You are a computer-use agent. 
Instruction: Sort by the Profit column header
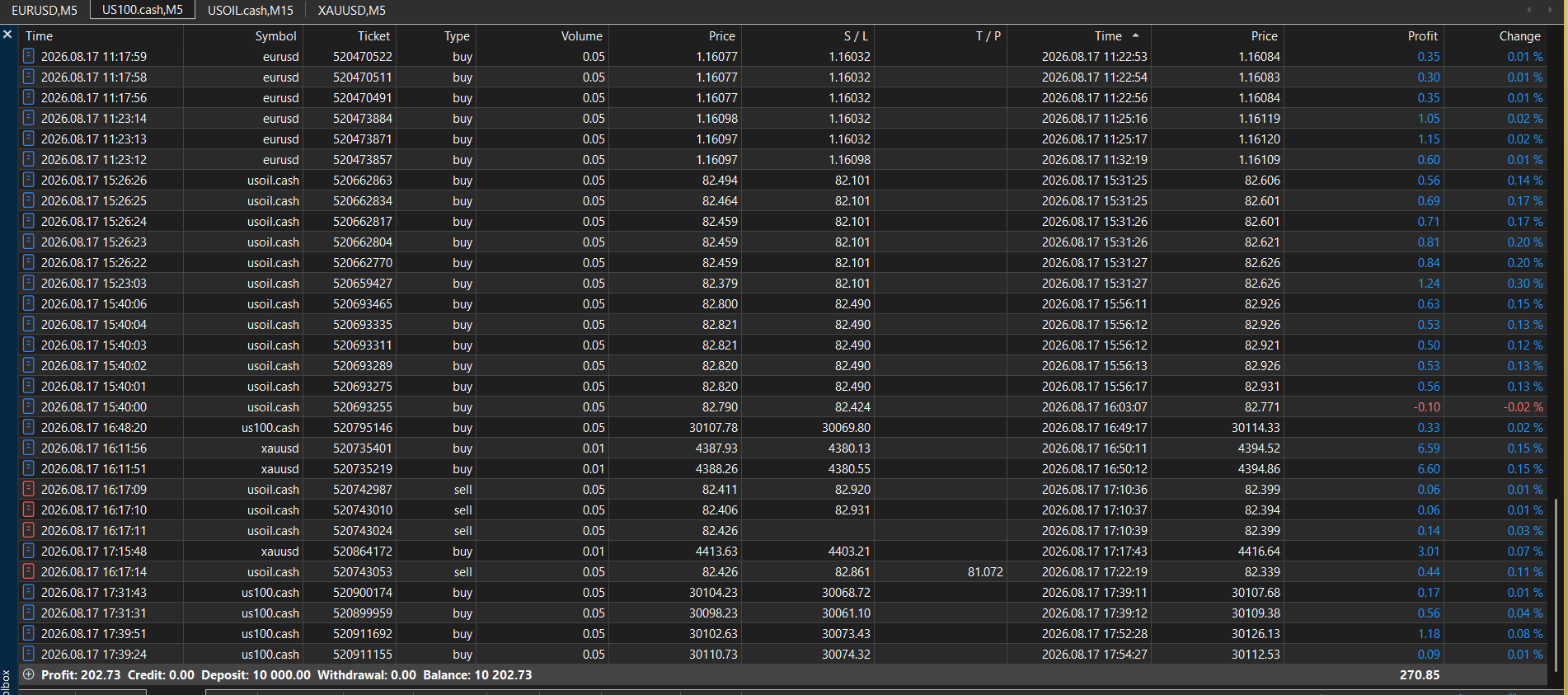coord(1422,36)
